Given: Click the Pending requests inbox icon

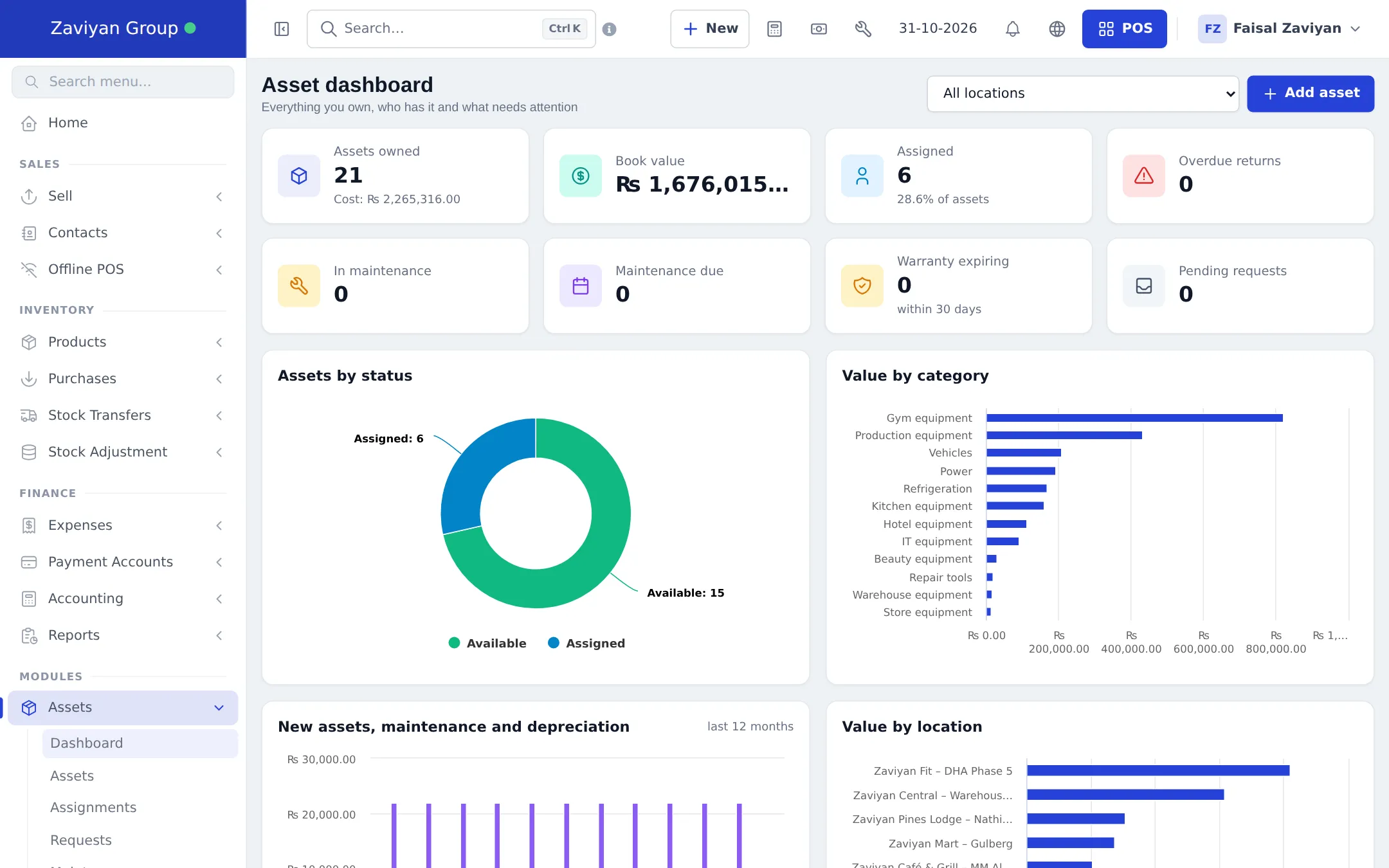Looking at the screenshot, I should point(1144,285).
